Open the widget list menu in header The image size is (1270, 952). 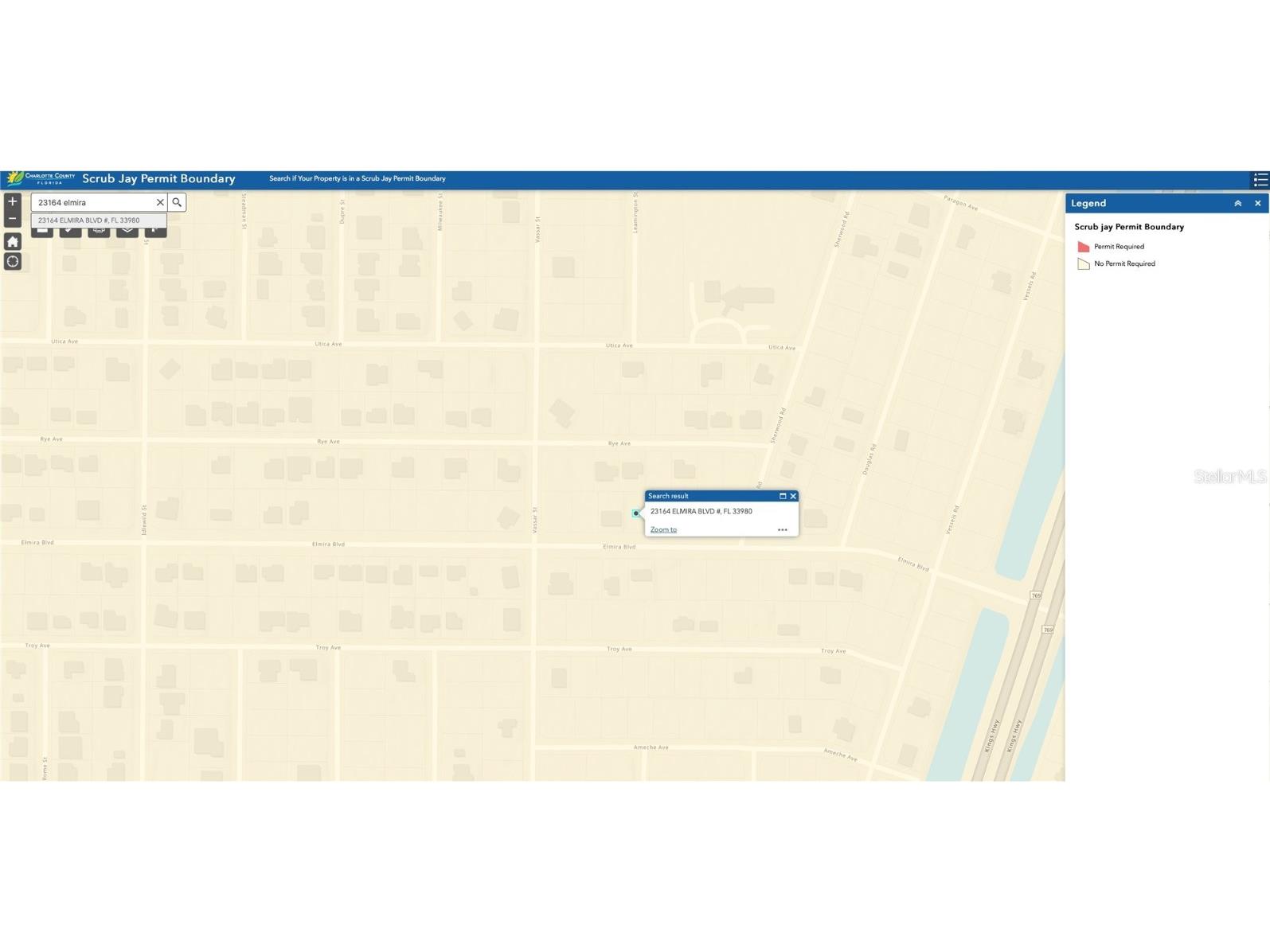pyautogui.click(x=1260, y=179)
